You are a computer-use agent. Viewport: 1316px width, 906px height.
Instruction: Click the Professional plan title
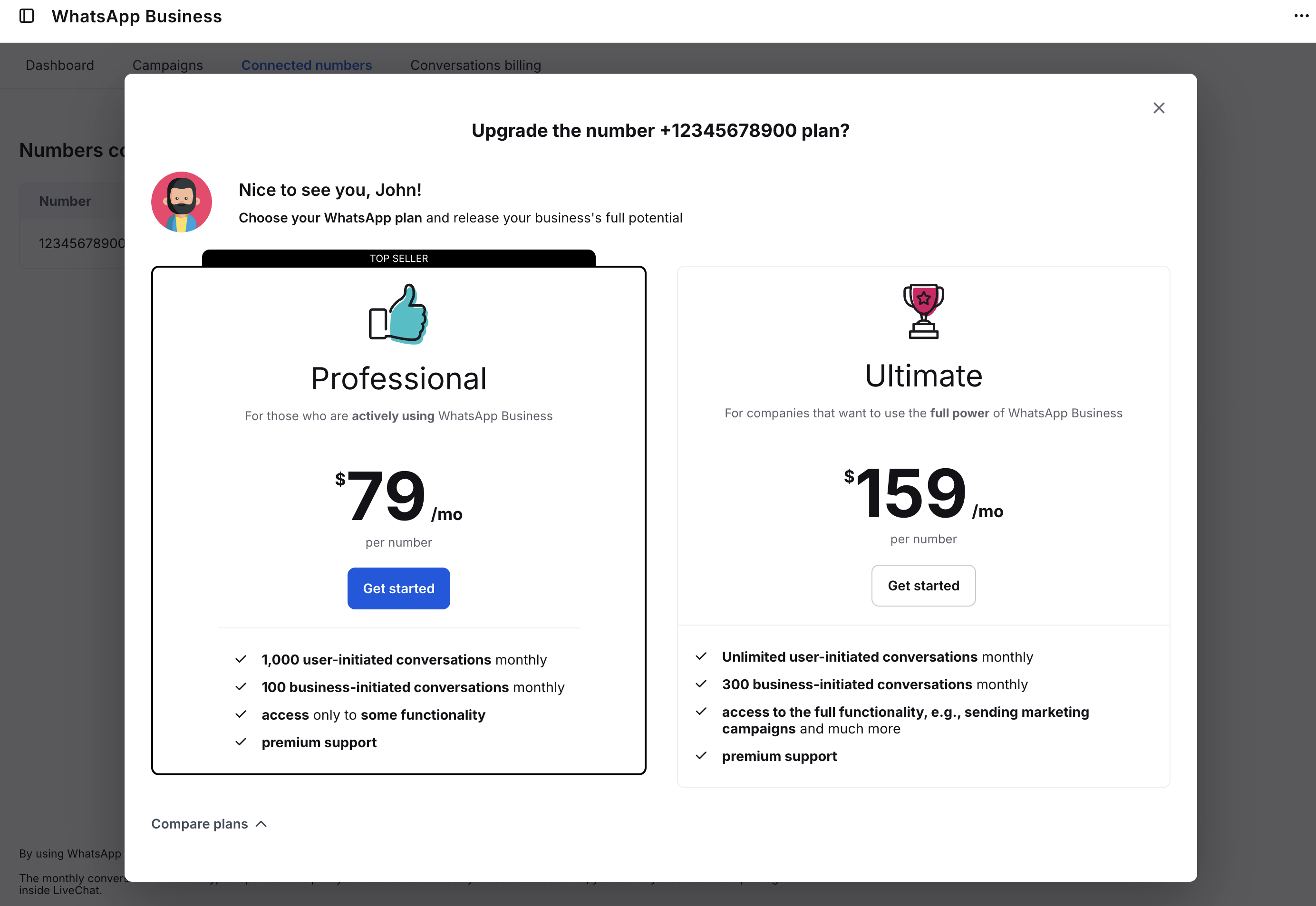398,379
